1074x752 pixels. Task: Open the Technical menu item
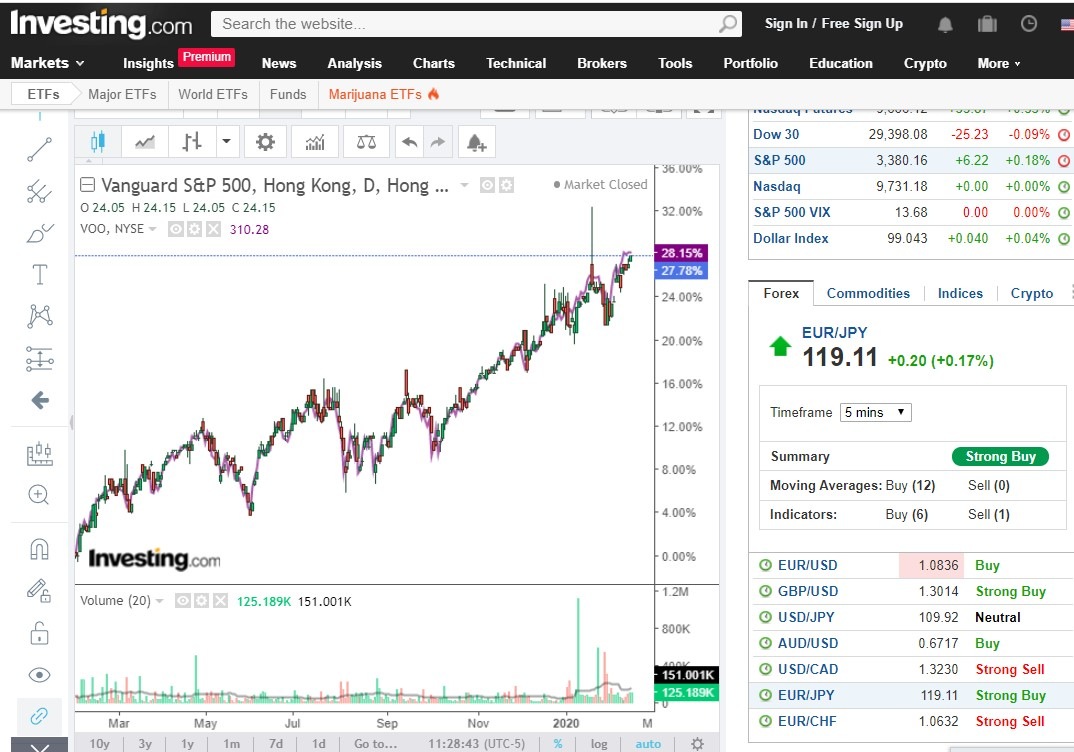516,63
